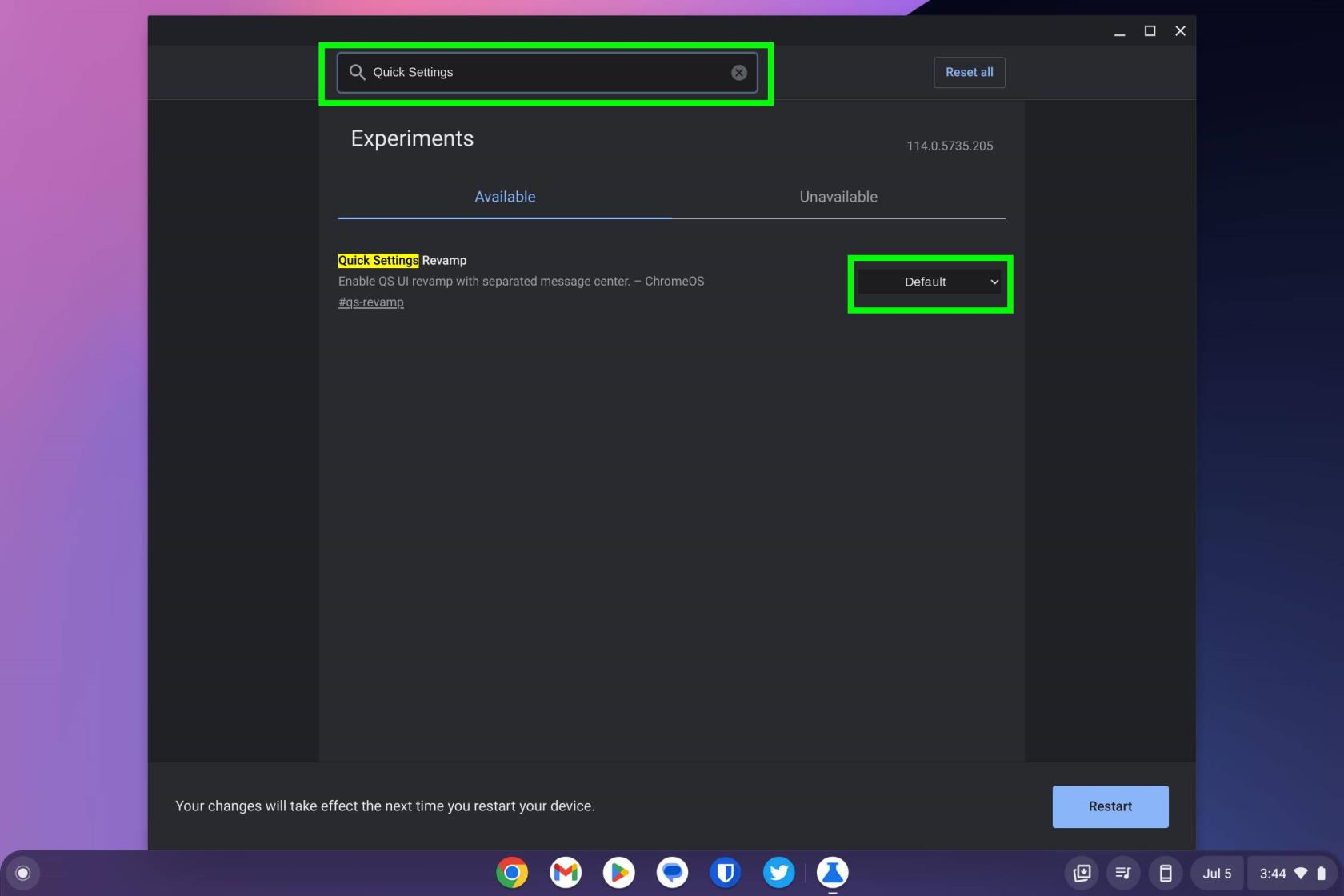Click the Enable QS UI revamp description

(522, 281)
